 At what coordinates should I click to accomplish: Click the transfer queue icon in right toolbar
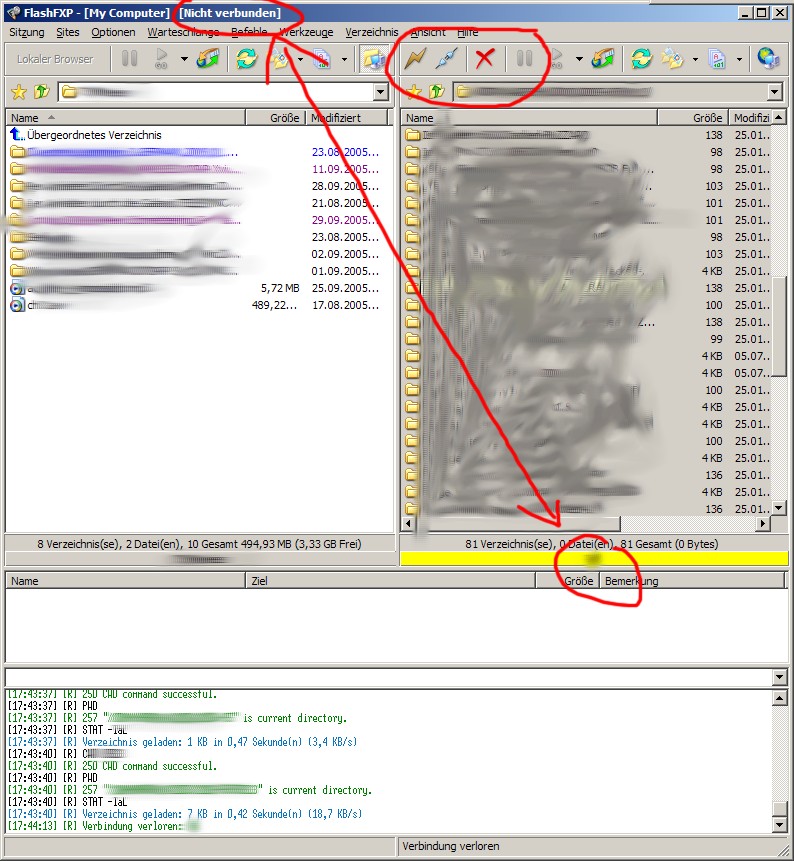pos(601,59)
